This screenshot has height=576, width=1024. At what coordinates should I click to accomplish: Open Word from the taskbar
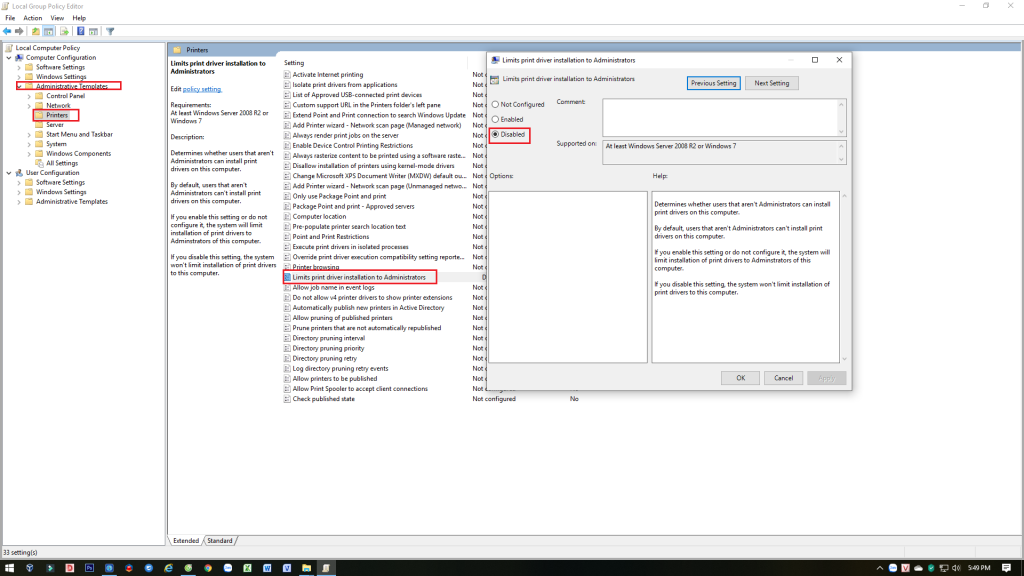[267, 568]
